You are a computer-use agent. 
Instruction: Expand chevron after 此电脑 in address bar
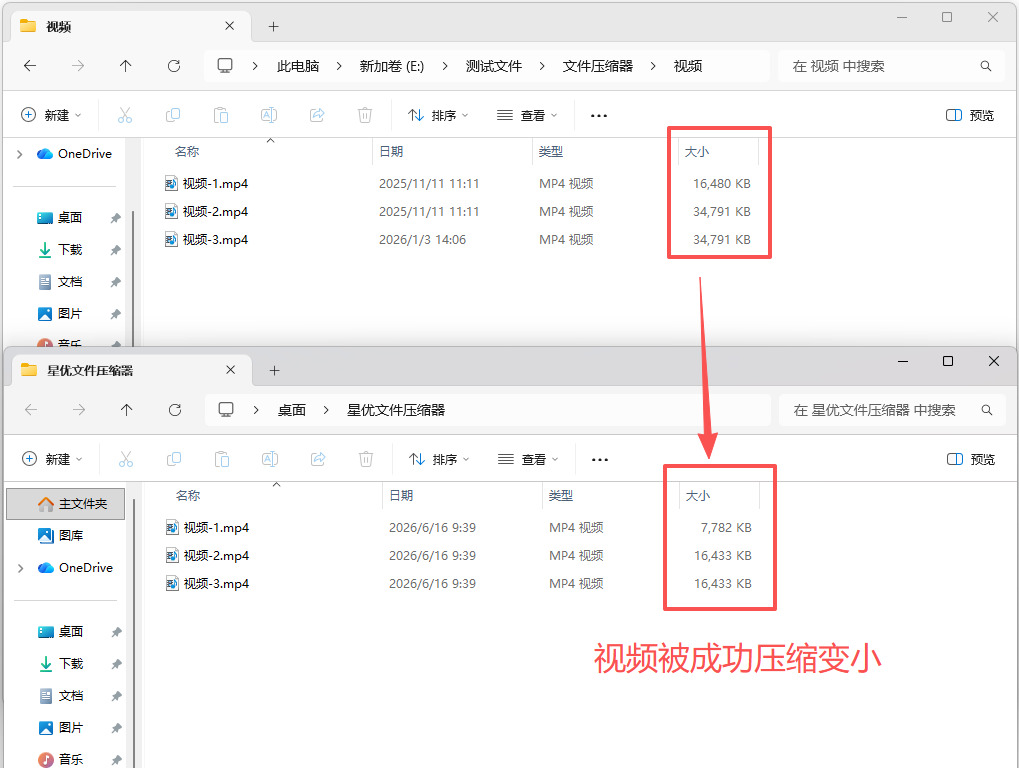tap(339, 66)
